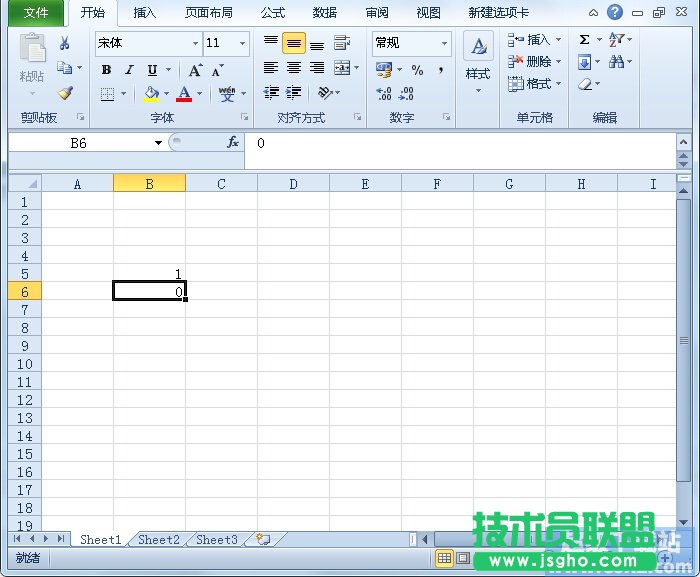This screenshot has width=700, height=577.
Task: Decrease indent
Action: pos(271,92)
